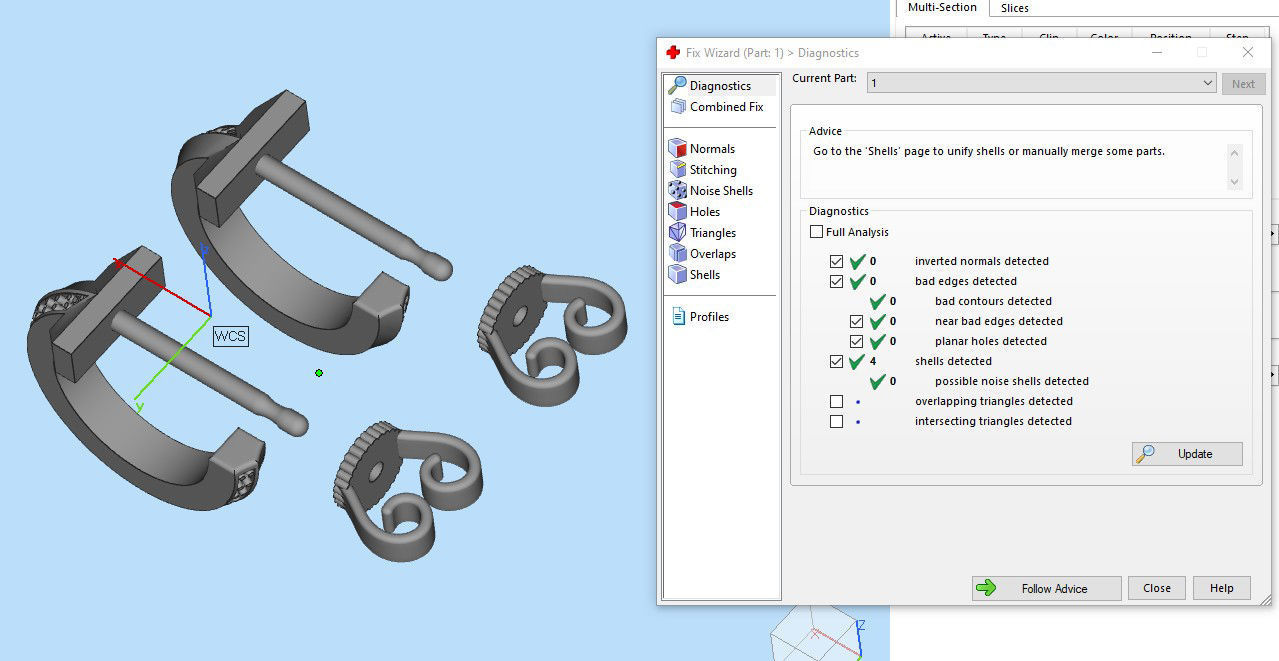
Task: Select the Normals page label
Action: 712,149
